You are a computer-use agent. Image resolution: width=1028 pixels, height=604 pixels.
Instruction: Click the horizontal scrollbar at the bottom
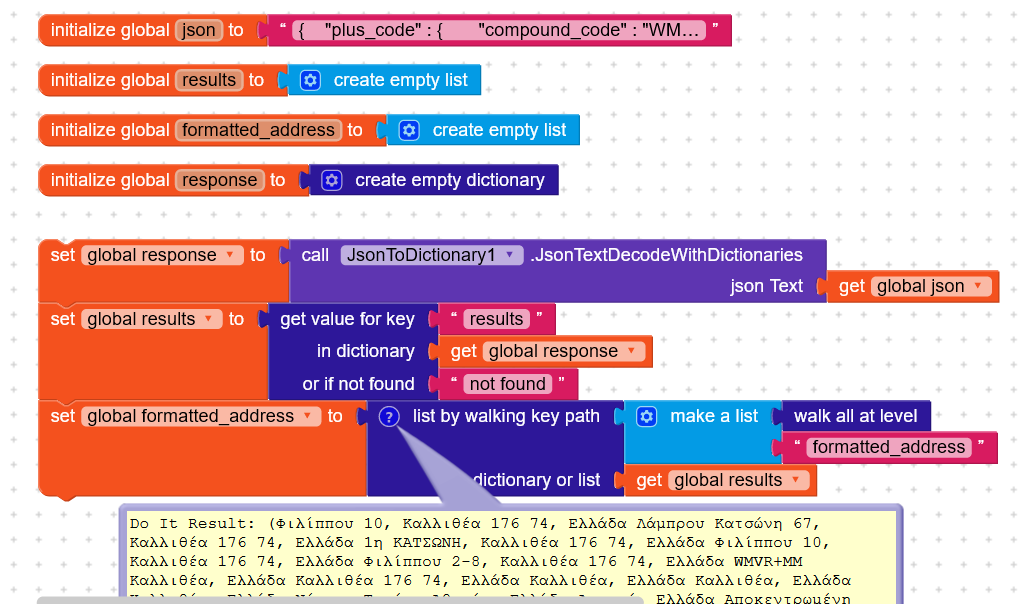tap(340, 600)
